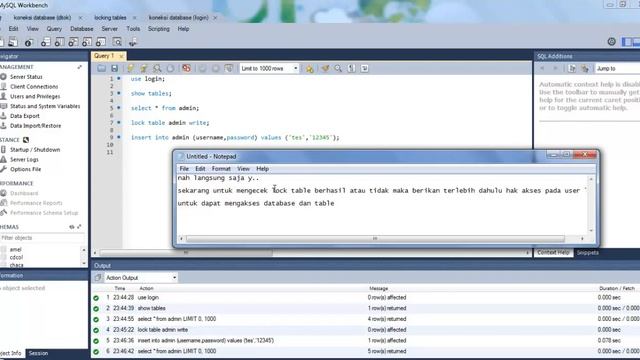
Task: Expand the Management section of Navigator
Action: [80, 67]
